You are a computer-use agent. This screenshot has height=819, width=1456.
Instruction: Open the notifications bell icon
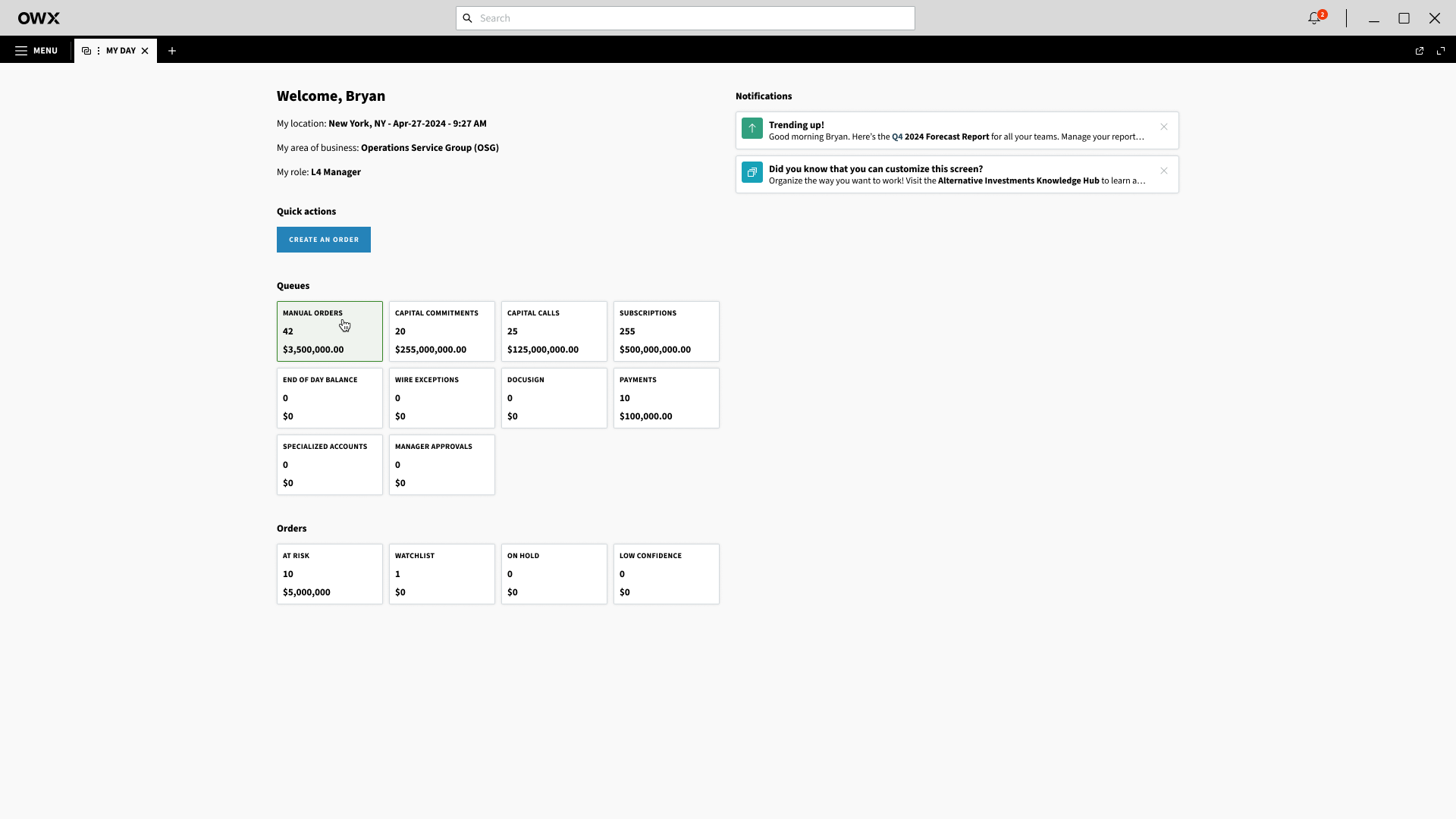tap(1314, 18)
